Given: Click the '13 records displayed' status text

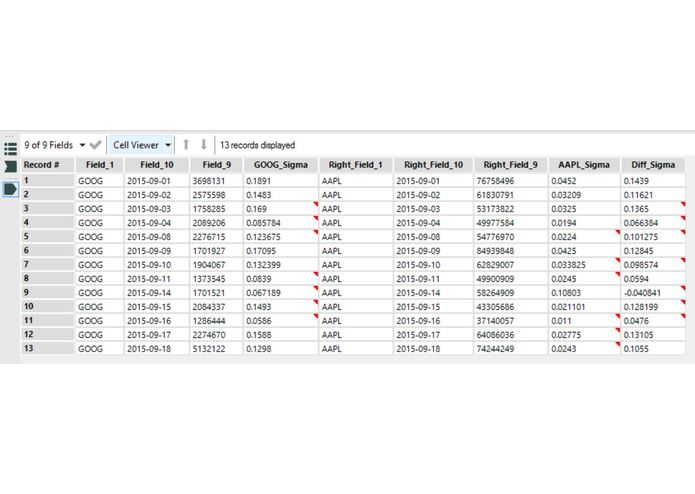Looking at the screenshot, I should tap(258, 145).
